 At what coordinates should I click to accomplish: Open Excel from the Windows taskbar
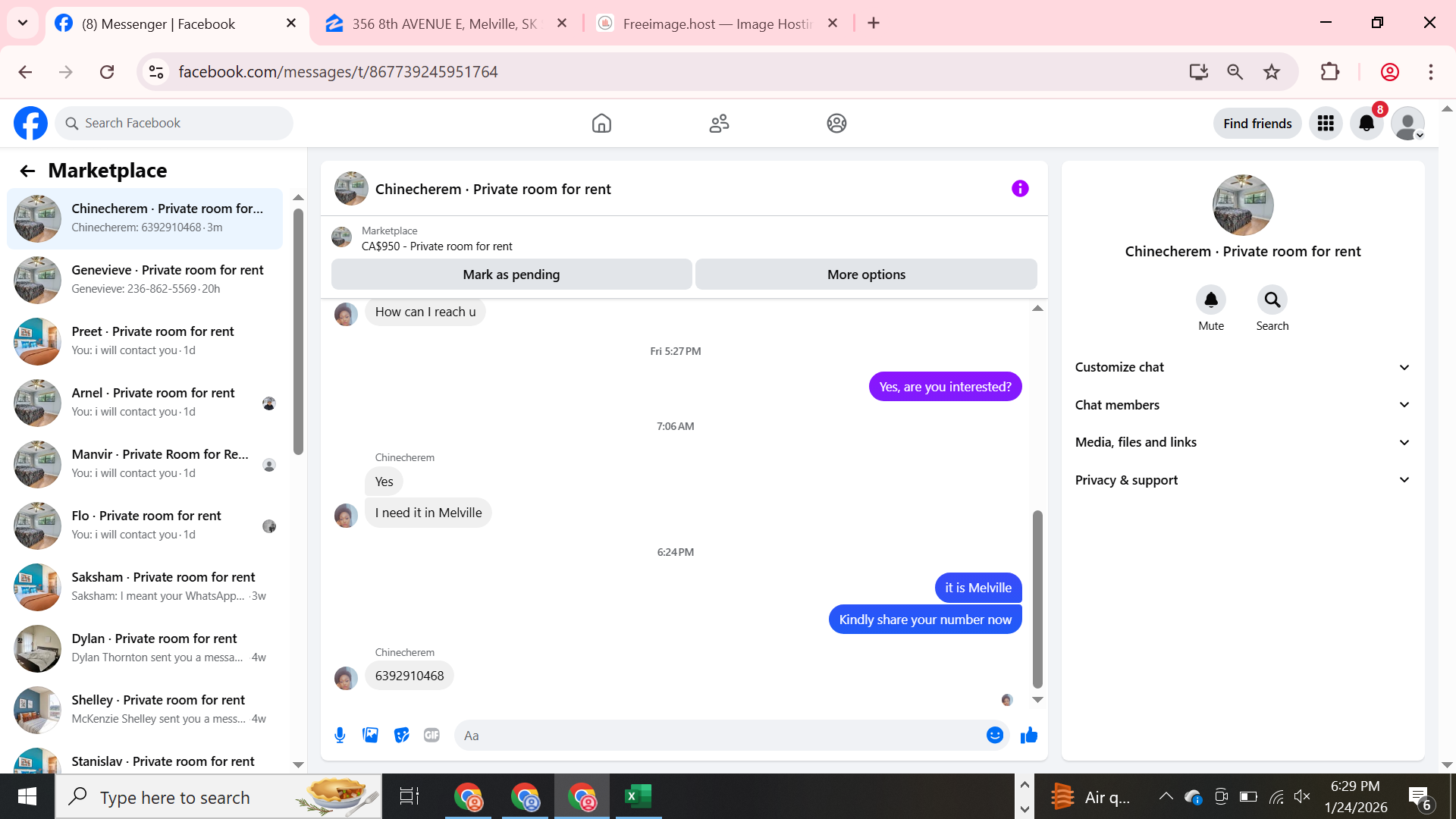[638, 796]
